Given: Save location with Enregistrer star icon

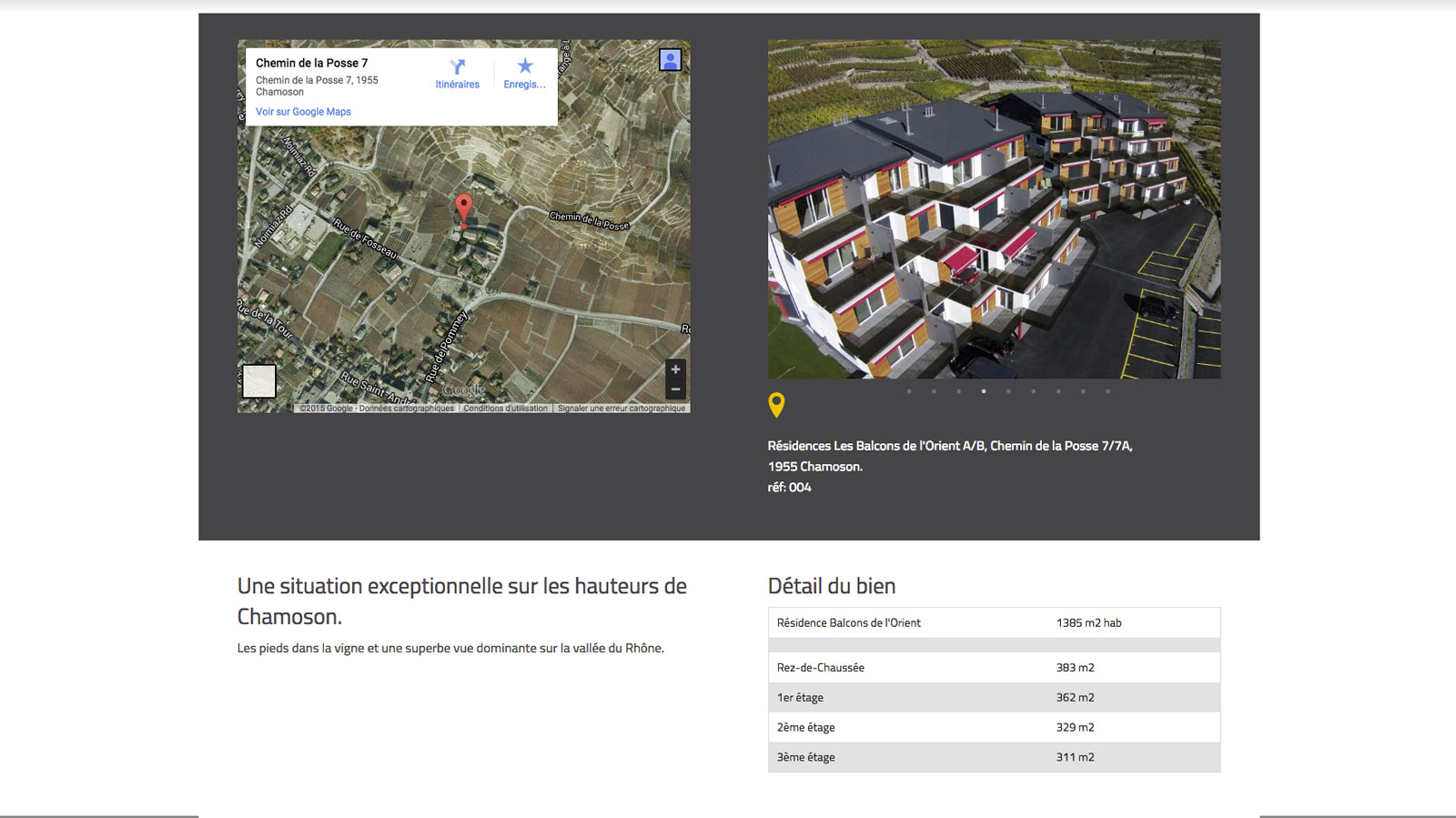Looking at the screenshot, I should [525, 73].
